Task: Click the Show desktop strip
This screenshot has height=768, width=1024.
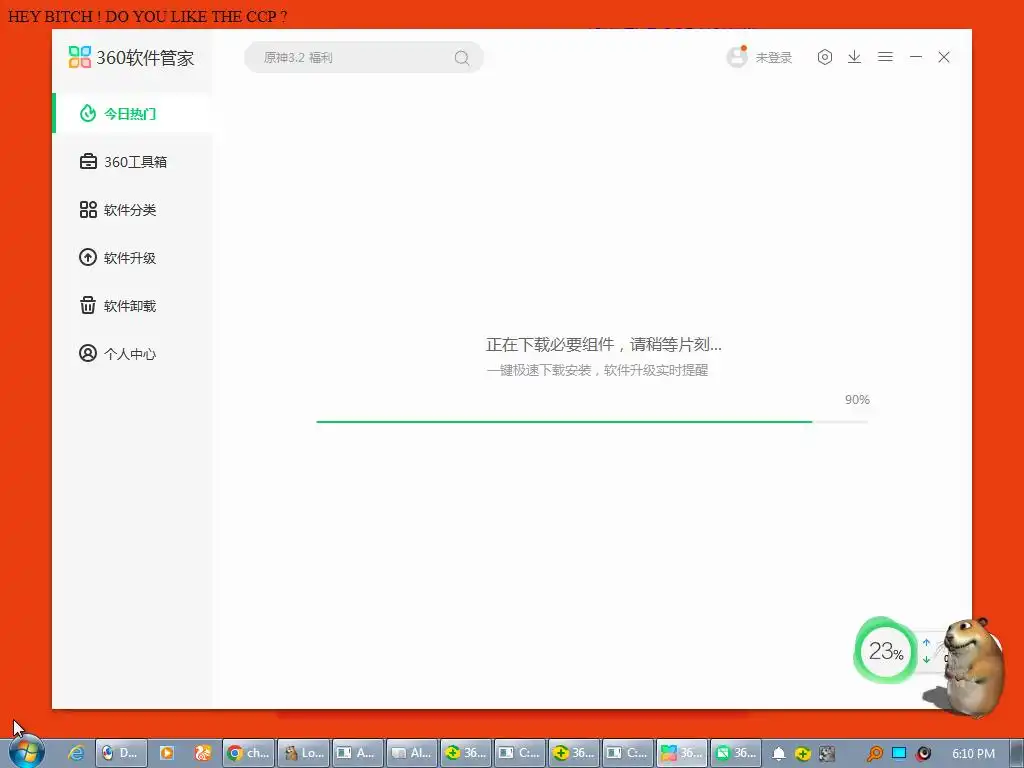Action: click(x=1017, y=753)
